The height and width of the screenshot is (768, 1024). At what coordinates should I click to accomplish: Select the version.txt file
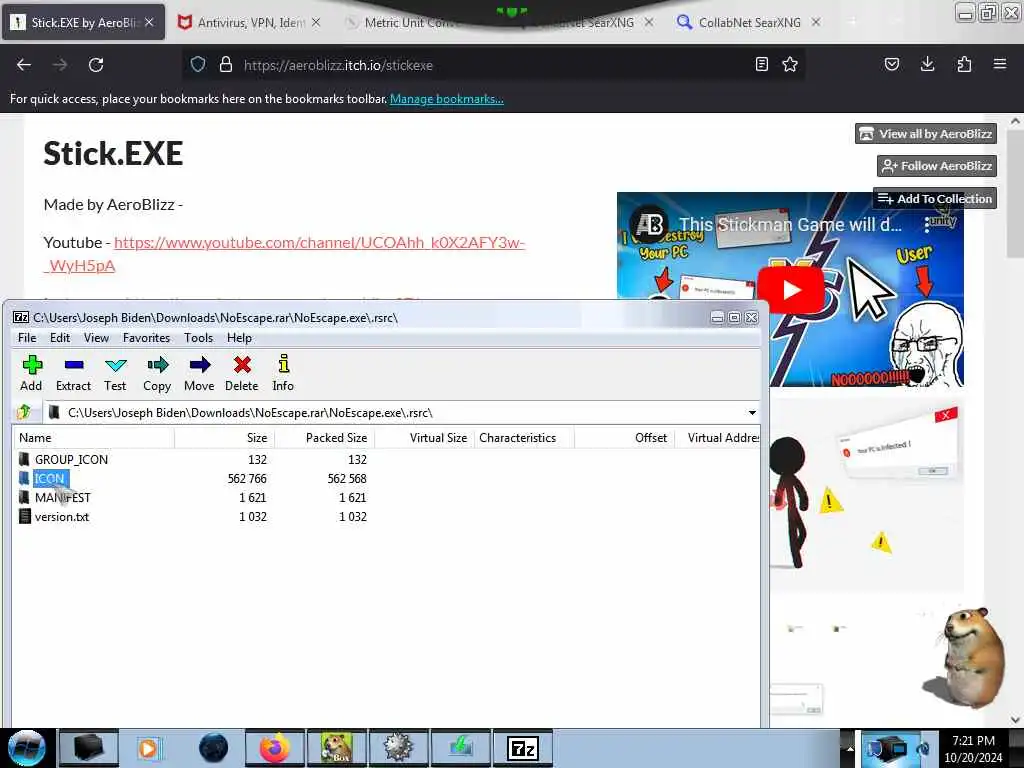coord(54,517)
